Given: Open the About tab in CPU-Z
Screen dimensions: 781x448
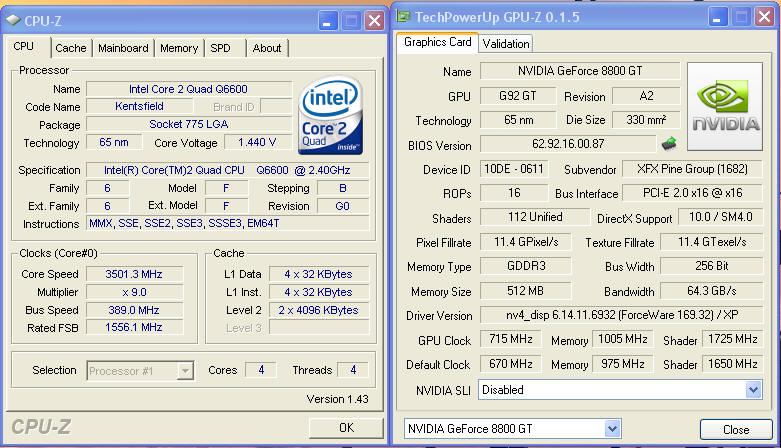Looking at the screenshot, I should coord(267,48).
